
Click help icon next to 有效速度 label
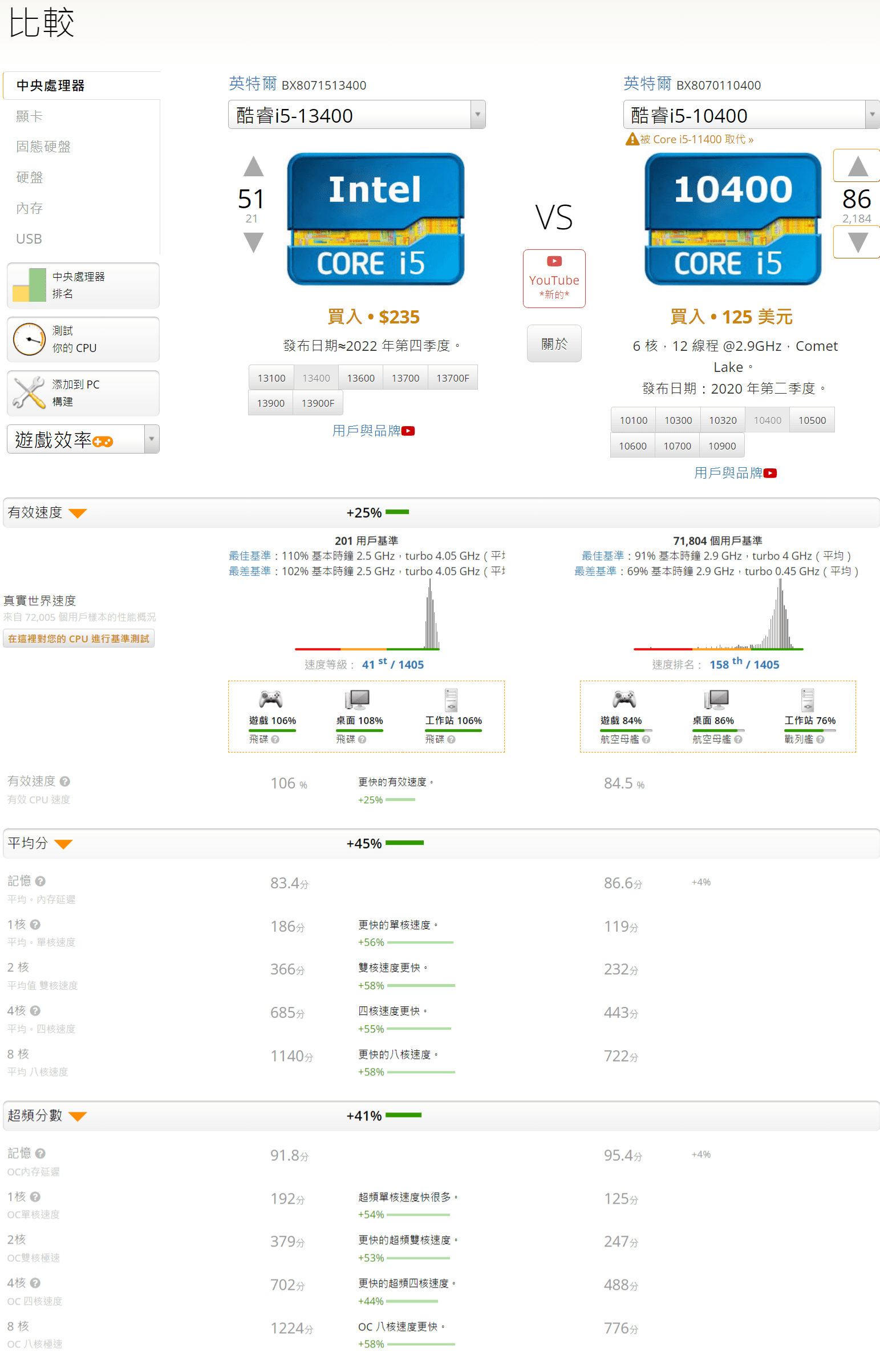tap(64, 781)
